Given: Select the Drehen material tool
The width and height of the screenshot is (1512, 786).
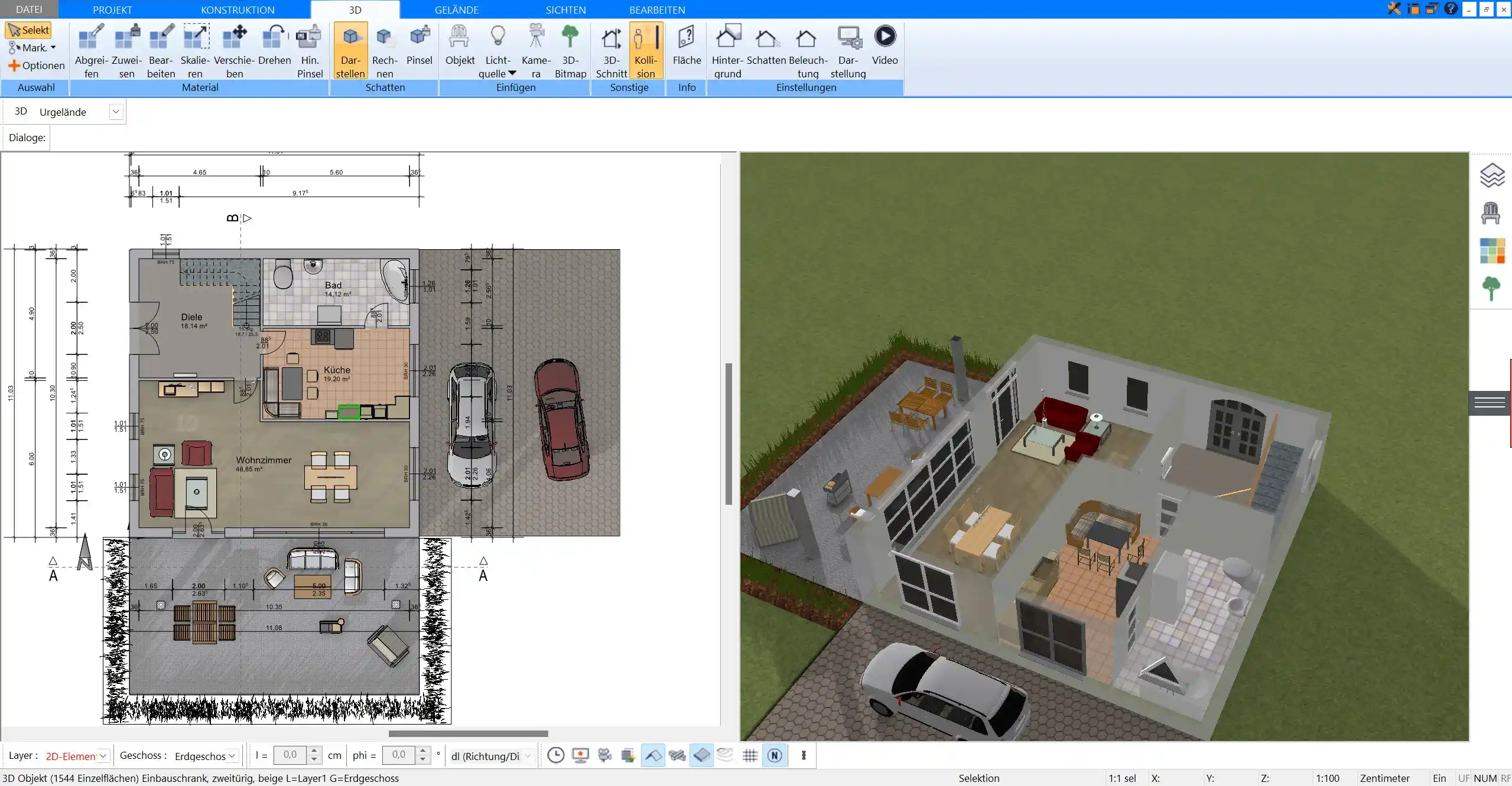Looking at the screenshot, I should [274, 45].
